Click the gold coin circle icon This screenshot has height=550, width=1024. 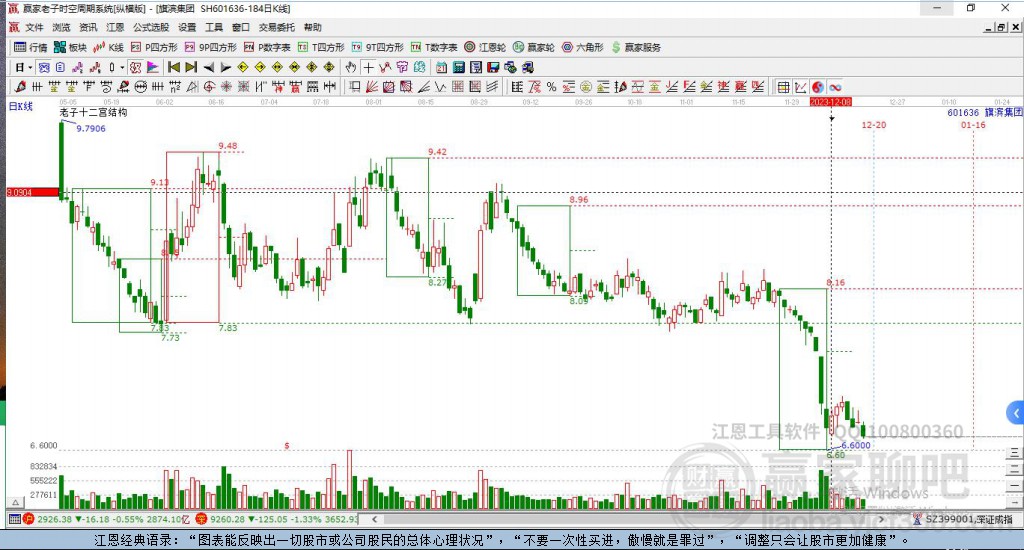pos(586,86)
